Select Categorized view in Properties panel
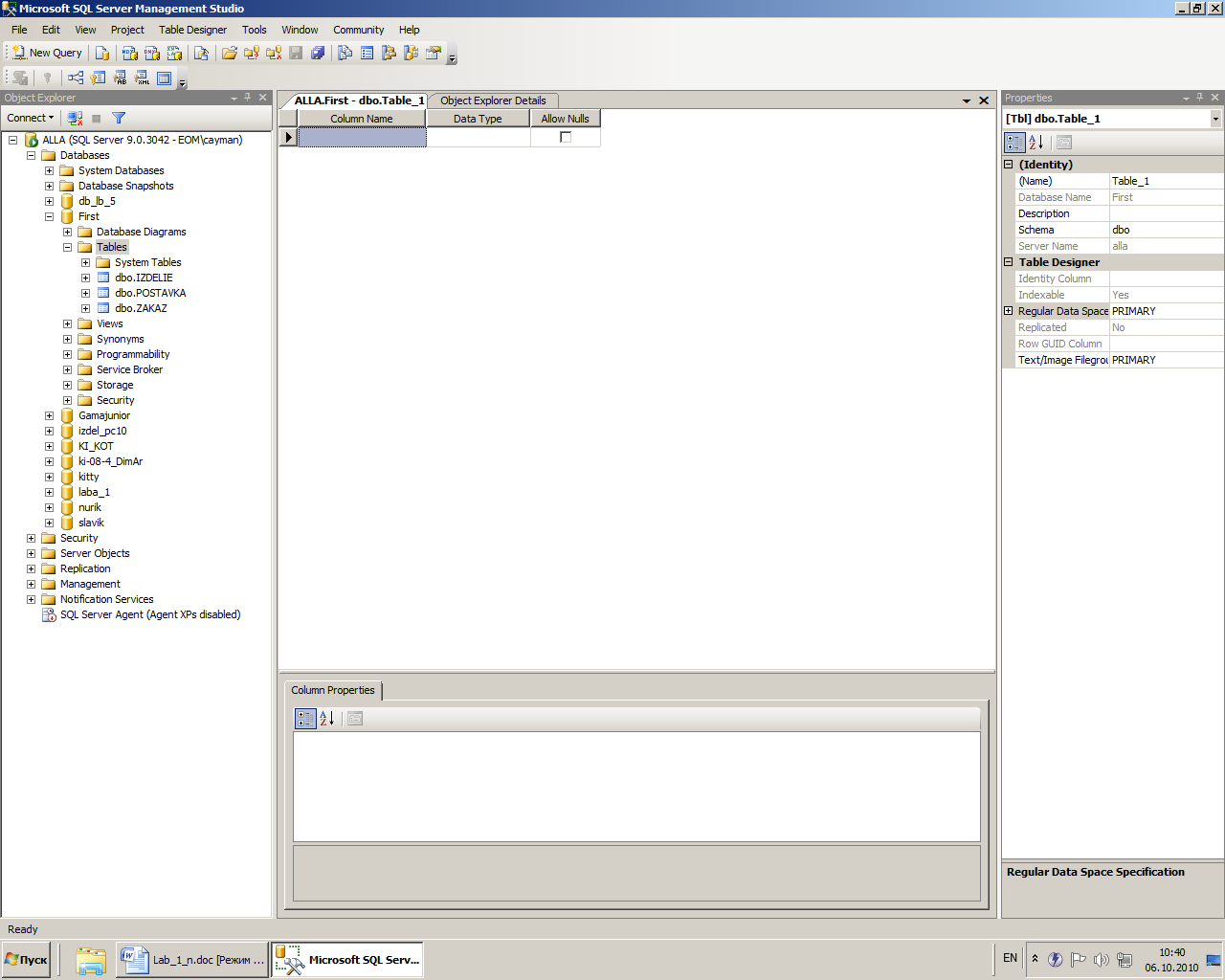 coord(1014,143)
